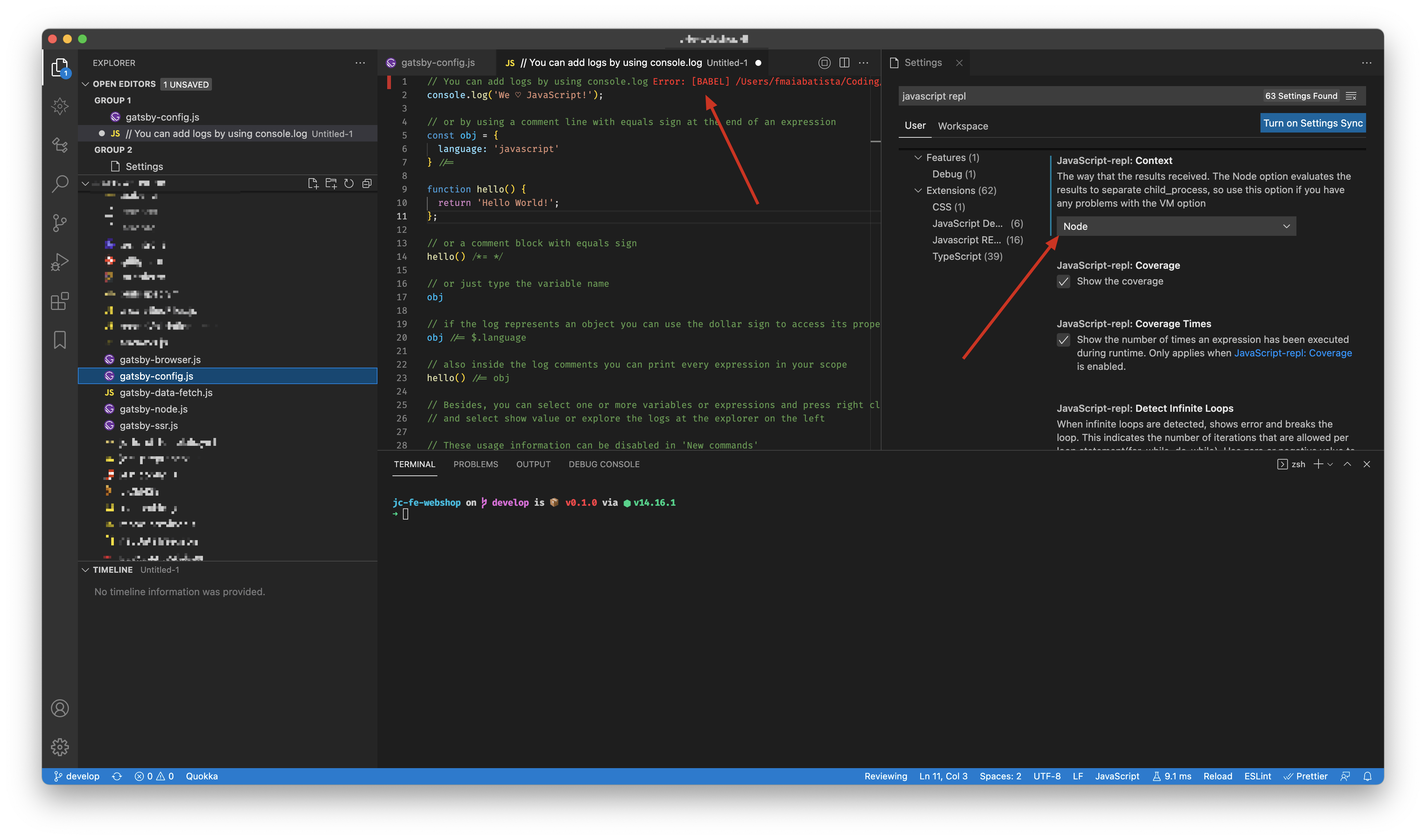Open the notifications bell in status bar
The image size is (1426, 840).
pyautogui.click(x=1367, y=776)
